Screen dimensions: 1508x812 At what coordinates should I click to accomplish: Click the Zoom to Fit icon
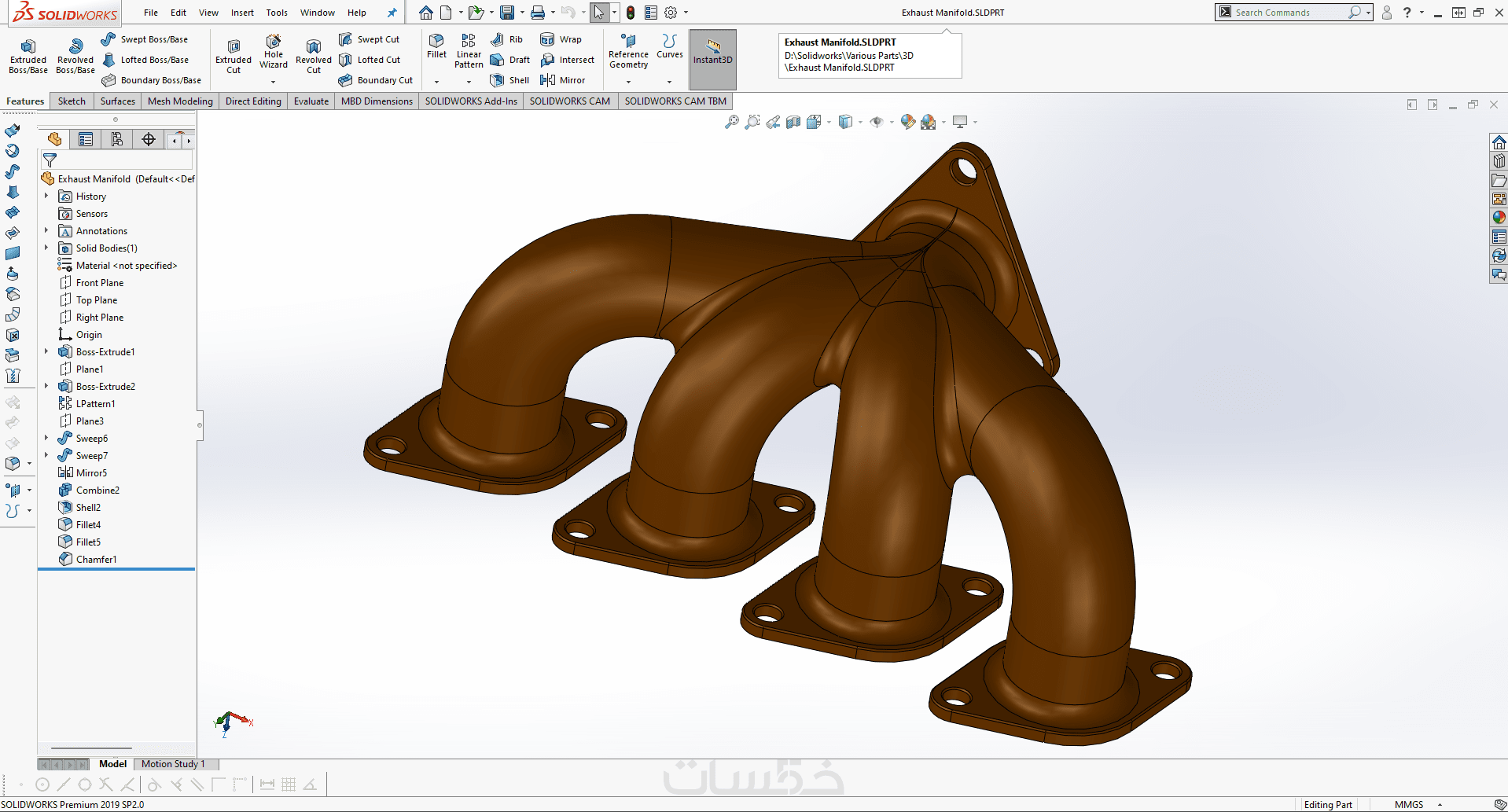pyautogui.click(x=731, y=122)
